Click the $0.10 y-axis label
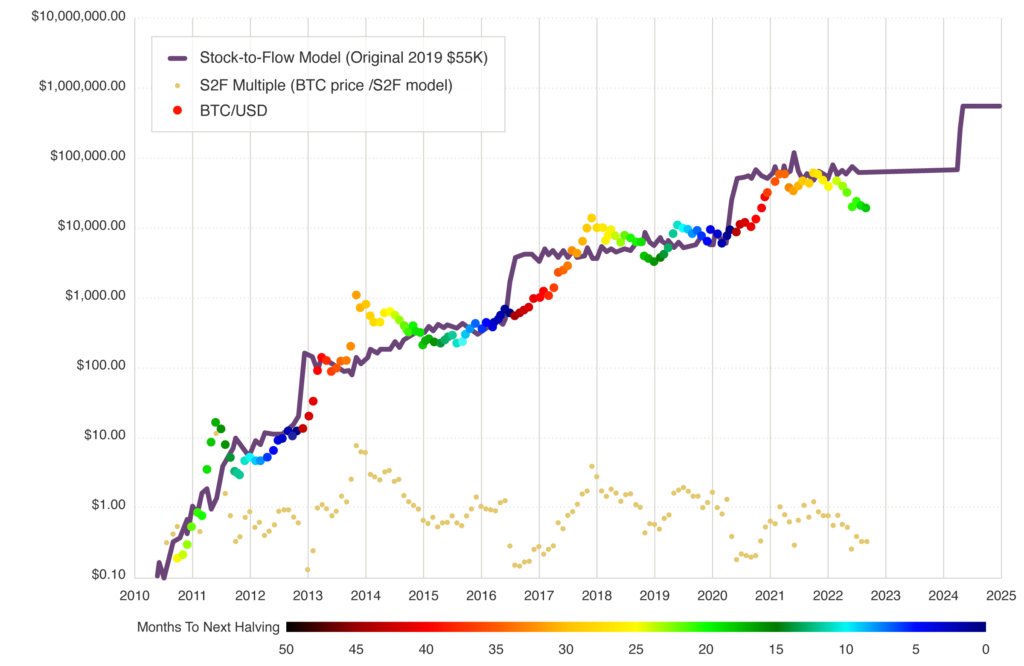This screenshot has width=1024, height=666. coord(108,575)
